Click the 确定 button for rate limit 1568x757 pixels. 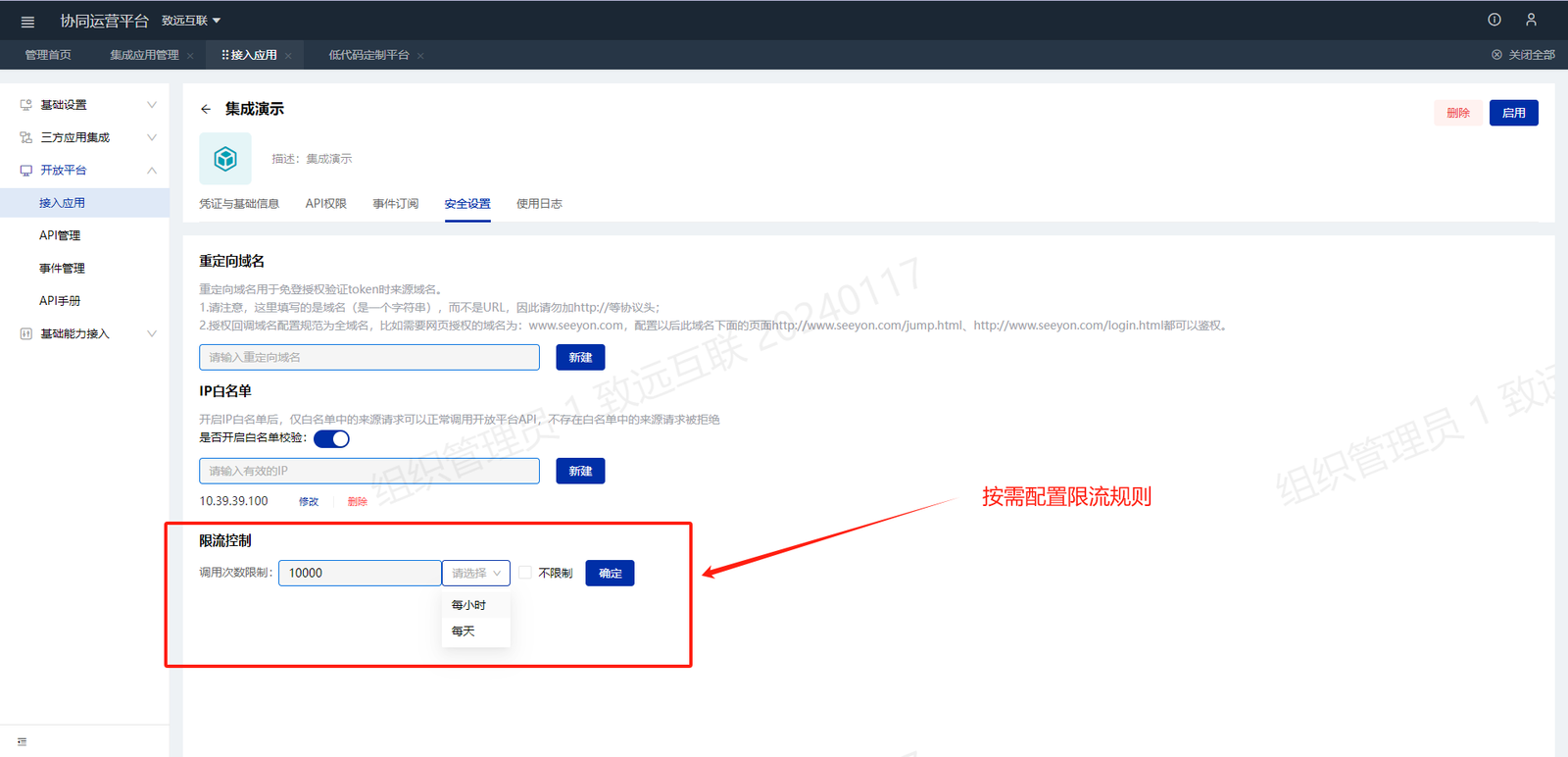coord(610,574)
